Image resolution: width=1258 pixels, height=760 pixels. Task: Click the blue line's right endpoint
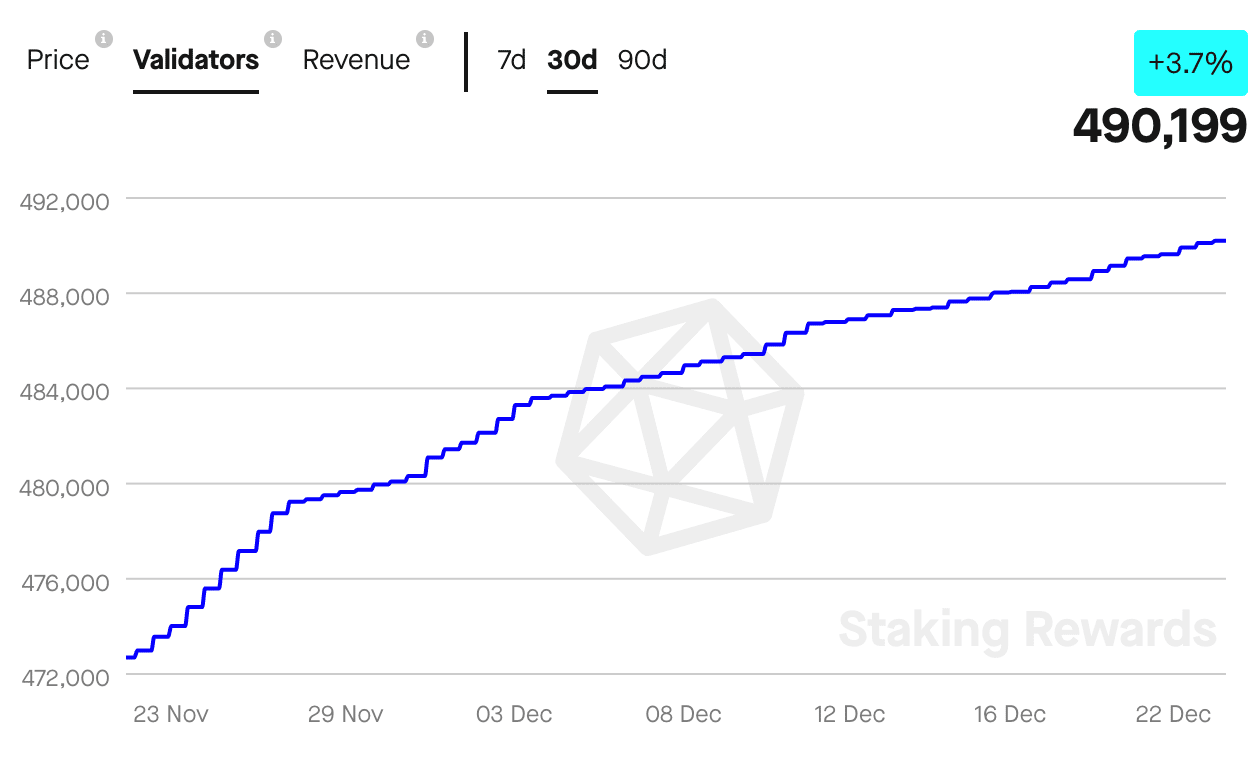click(x=1224, y=241)
